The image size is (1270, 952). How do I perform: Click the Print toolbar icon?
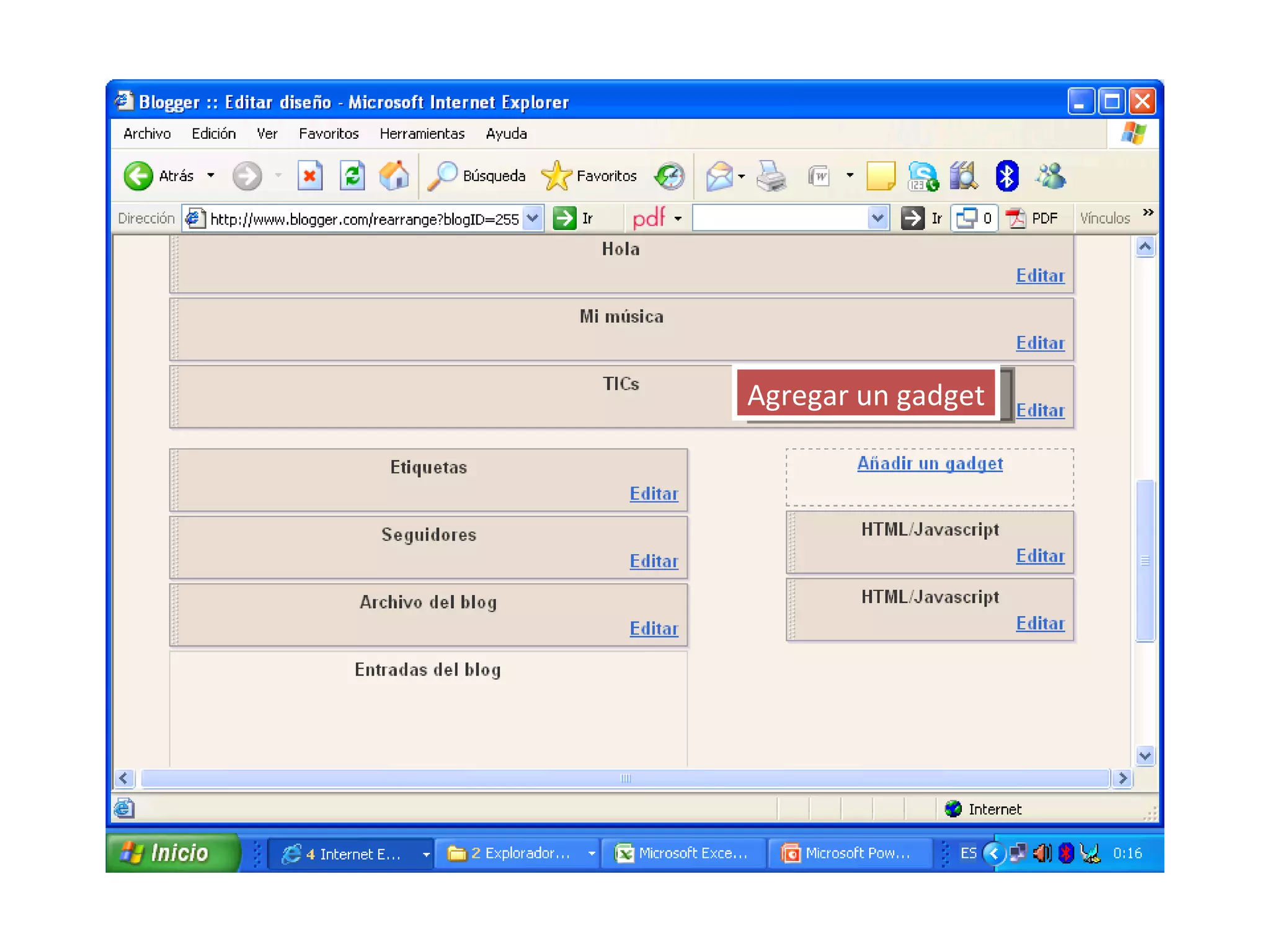(x=771, y=176)
